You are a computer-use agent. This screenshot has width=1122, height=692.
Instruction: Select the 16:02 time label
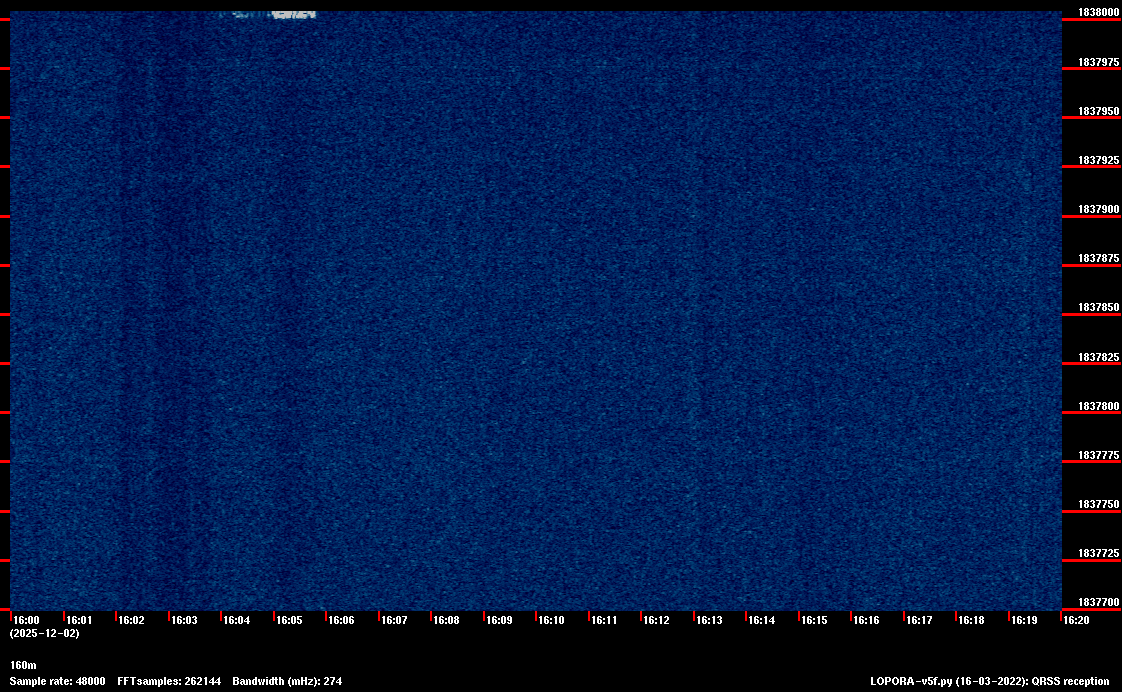pos(132,620)
